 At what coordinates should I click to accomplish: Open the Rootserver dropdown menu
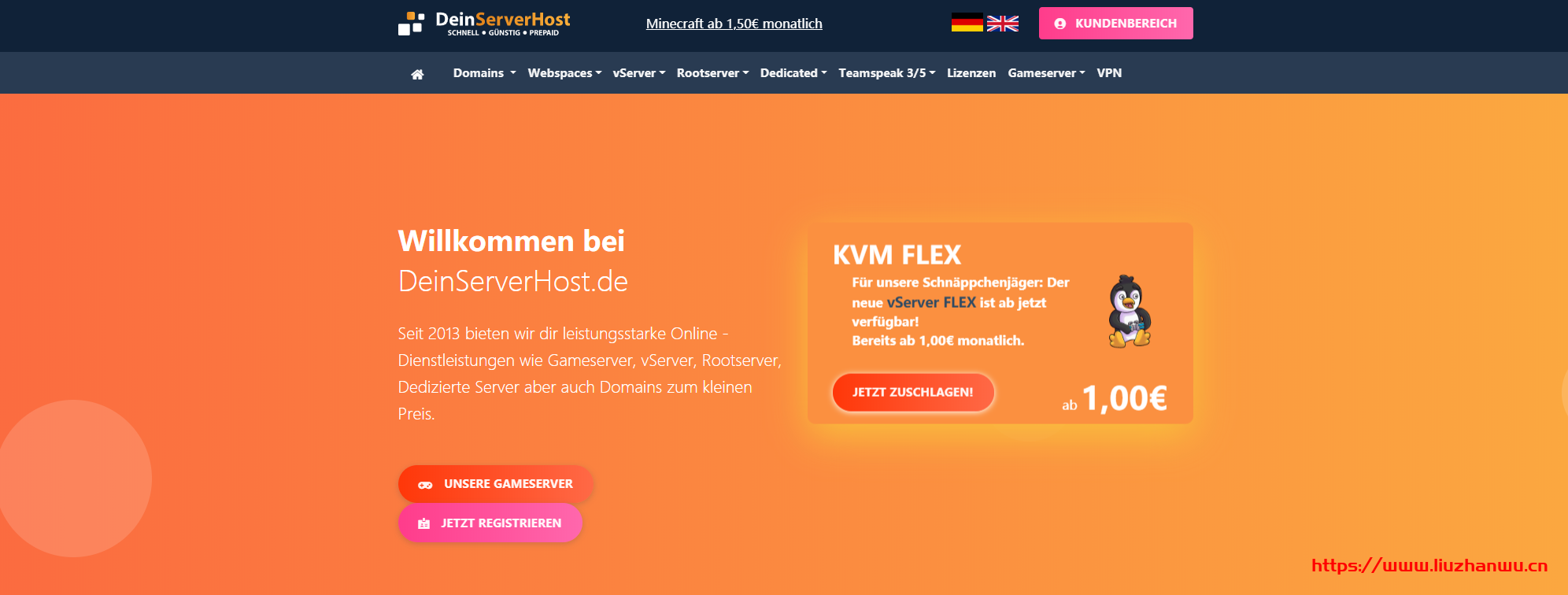tap(712, 73)
